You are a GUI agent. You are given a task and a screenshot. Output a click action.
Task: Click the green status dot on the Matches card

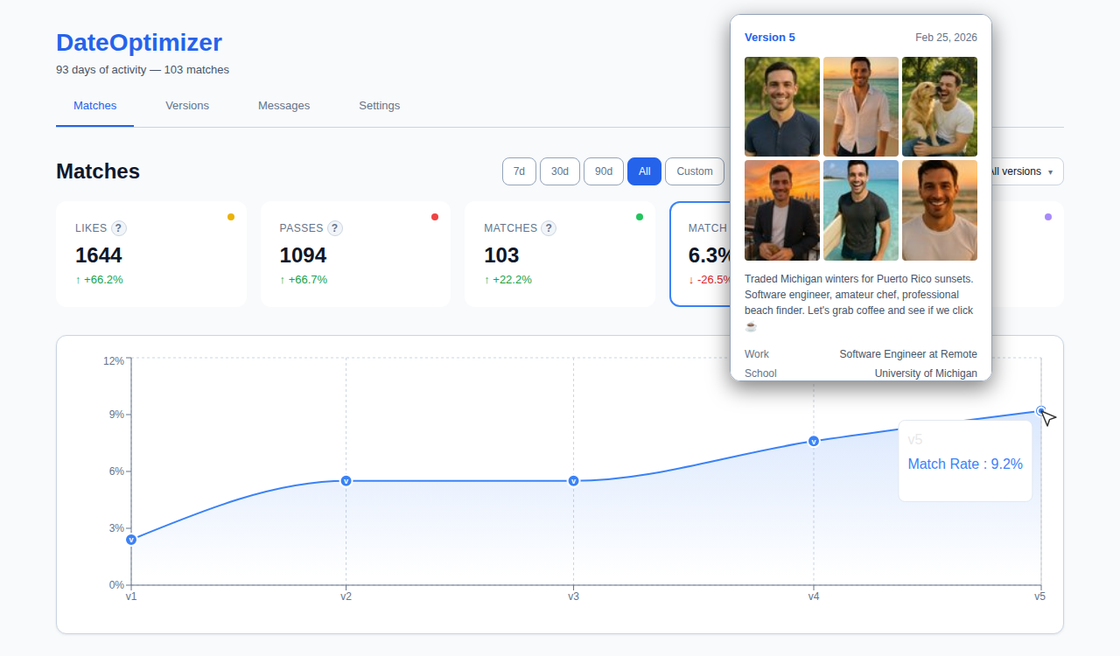(x=638, y=215)
